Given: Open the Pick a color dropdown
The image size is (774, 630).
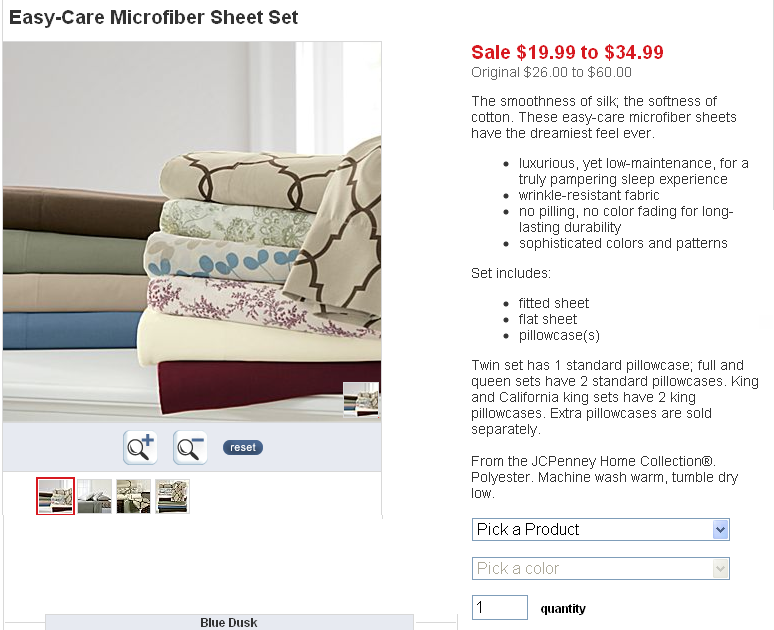Looking at the screenshot, I should (601, 568).
